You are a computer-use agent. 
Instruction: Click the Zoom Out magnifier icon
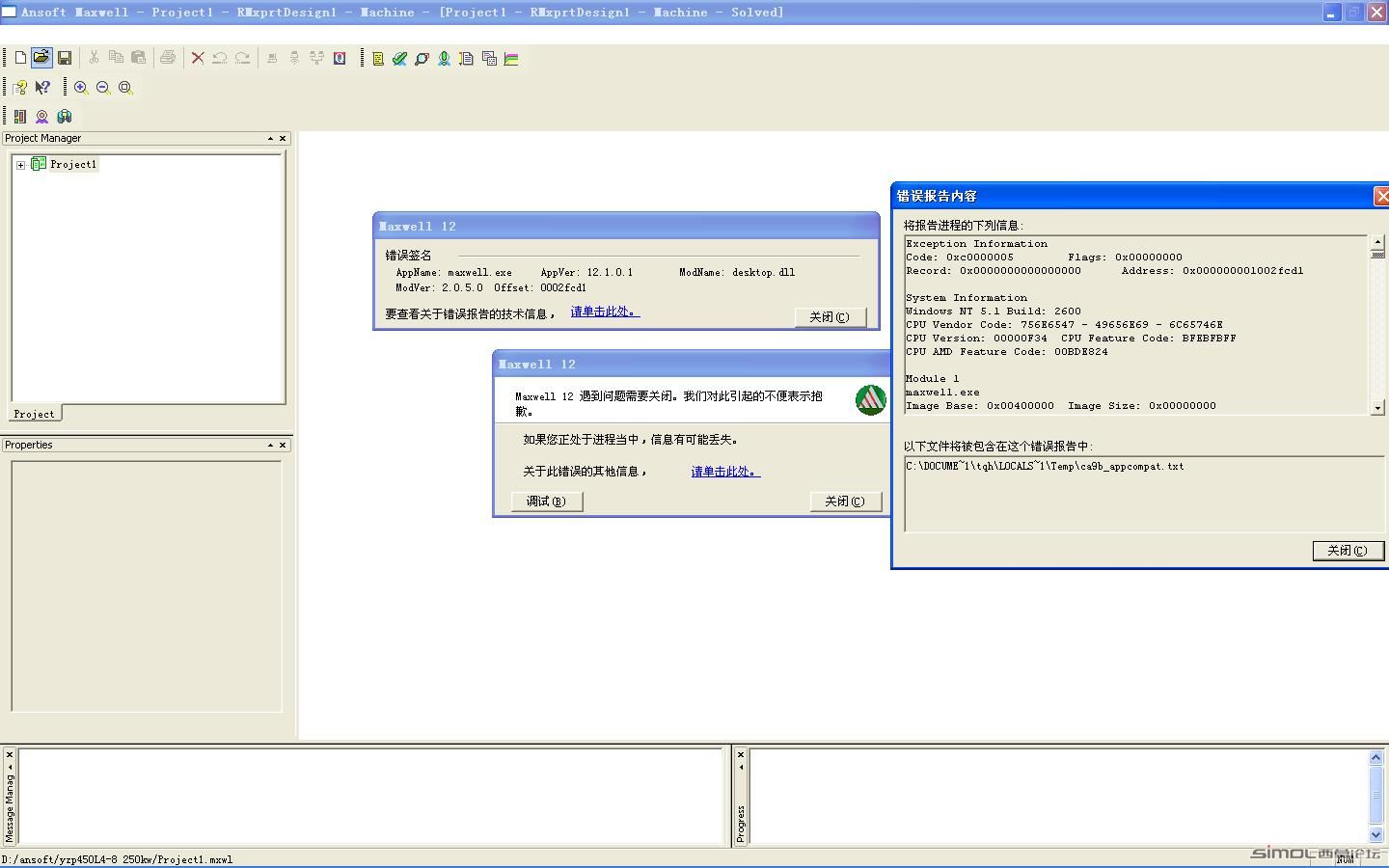[103, 87]
